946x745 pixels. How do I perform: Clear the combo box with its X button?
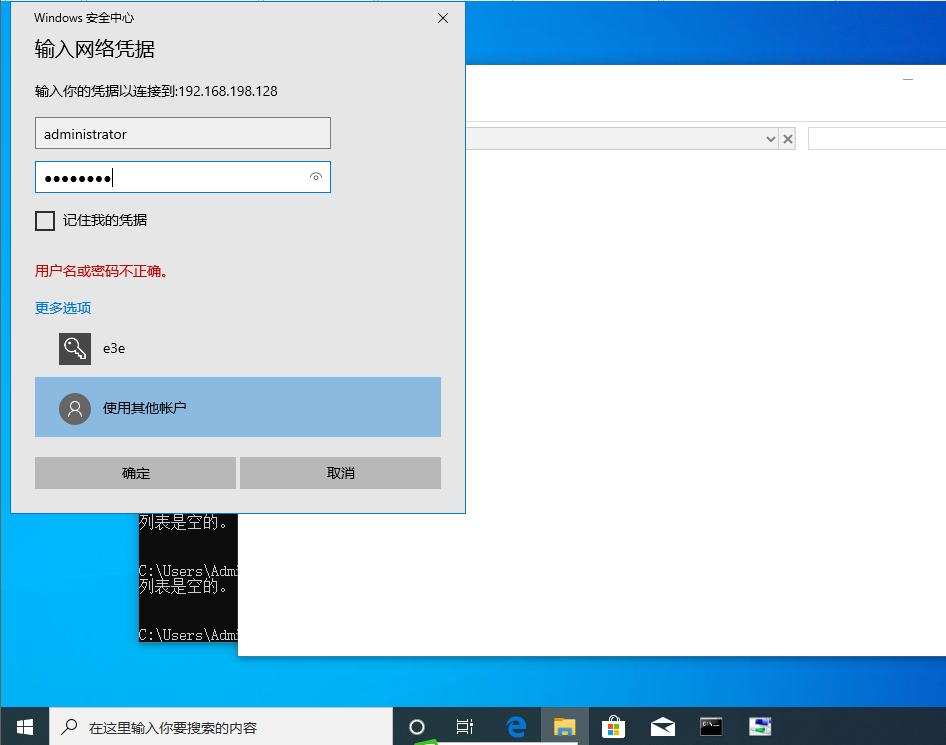point(788,139)
